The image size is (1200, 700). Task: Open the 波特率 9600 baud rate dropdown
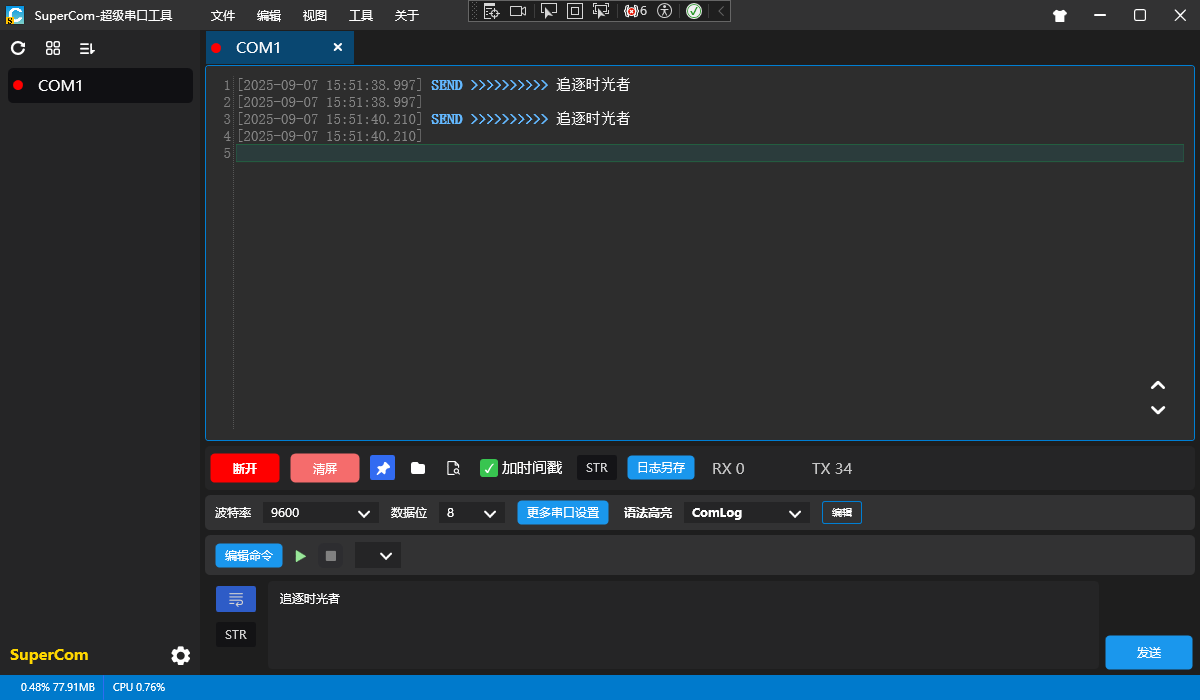pos(320,512)
